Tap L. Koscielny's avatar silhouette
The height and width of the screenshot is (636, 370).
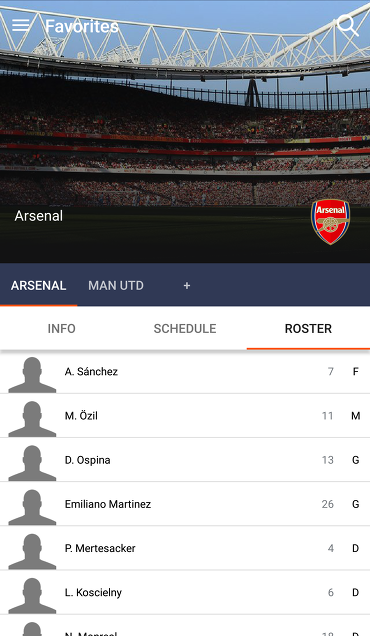coord(32,596)
